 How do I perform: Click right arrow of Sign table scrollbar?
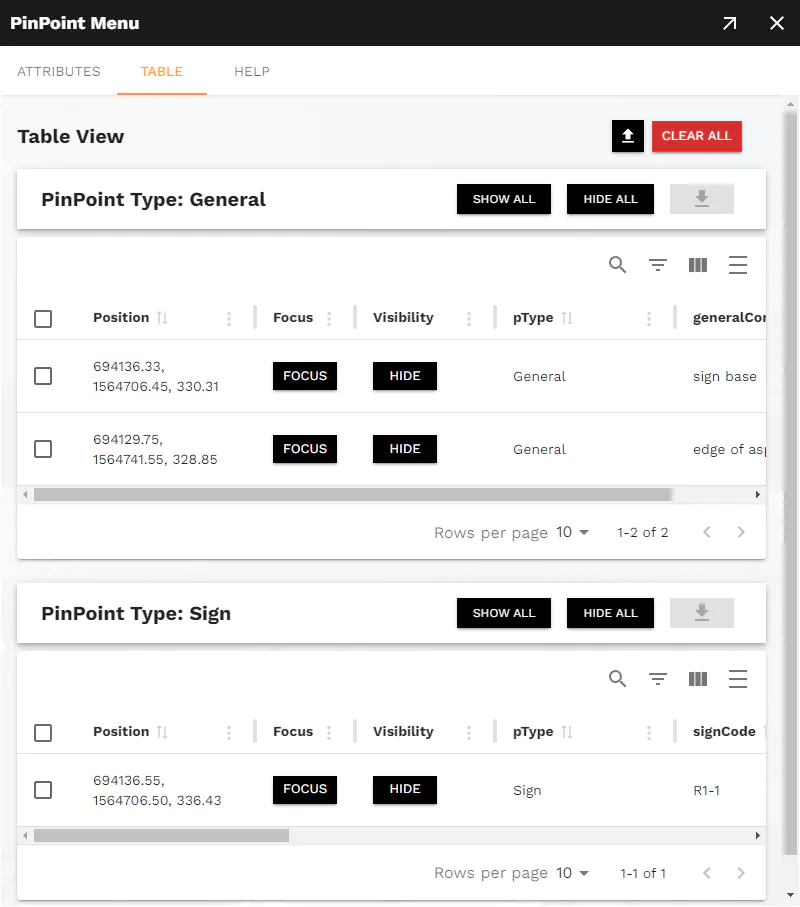click(758, 835)
